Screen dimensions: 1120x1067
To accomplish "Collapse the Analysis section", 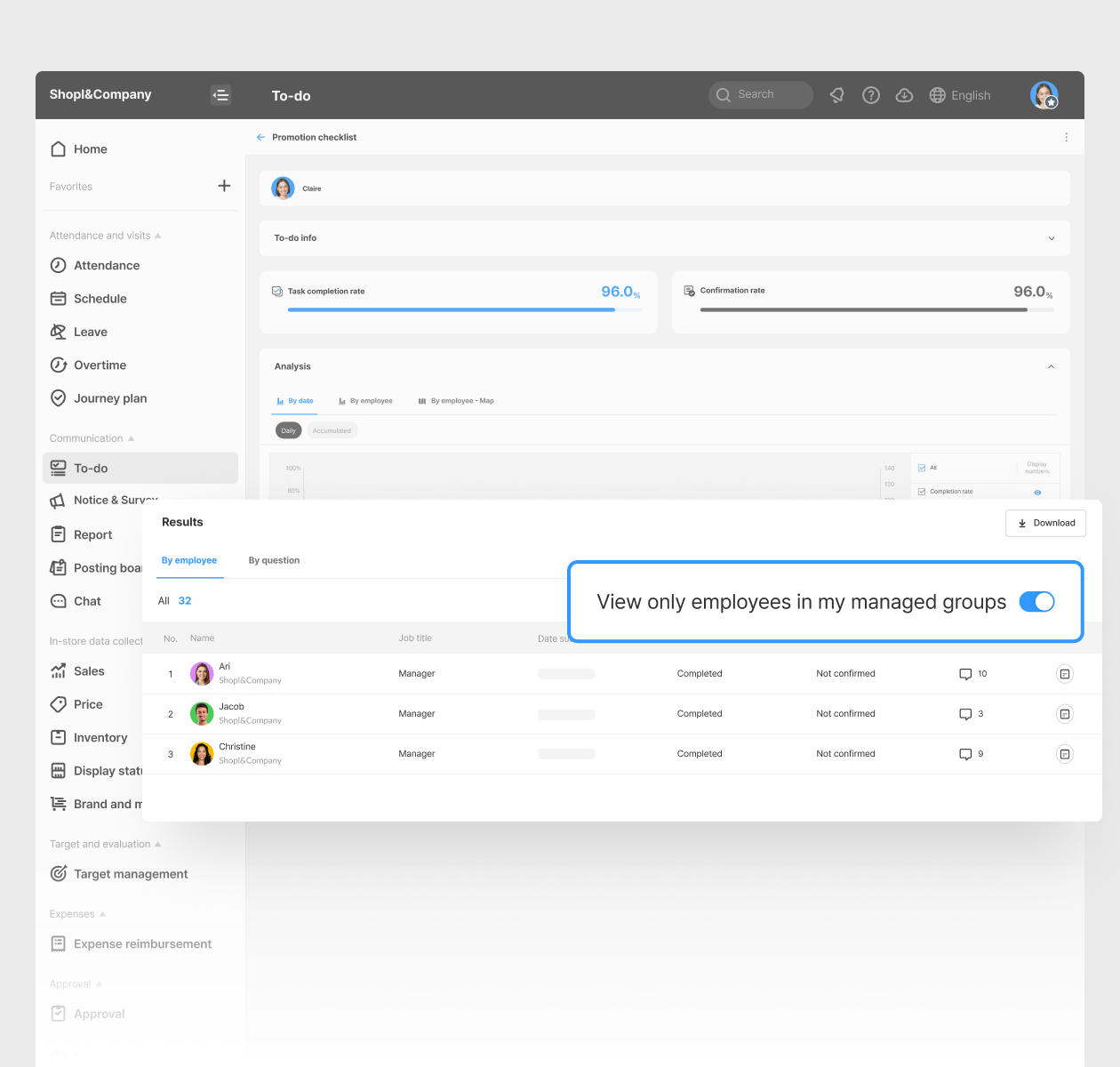I will 1051,366.
